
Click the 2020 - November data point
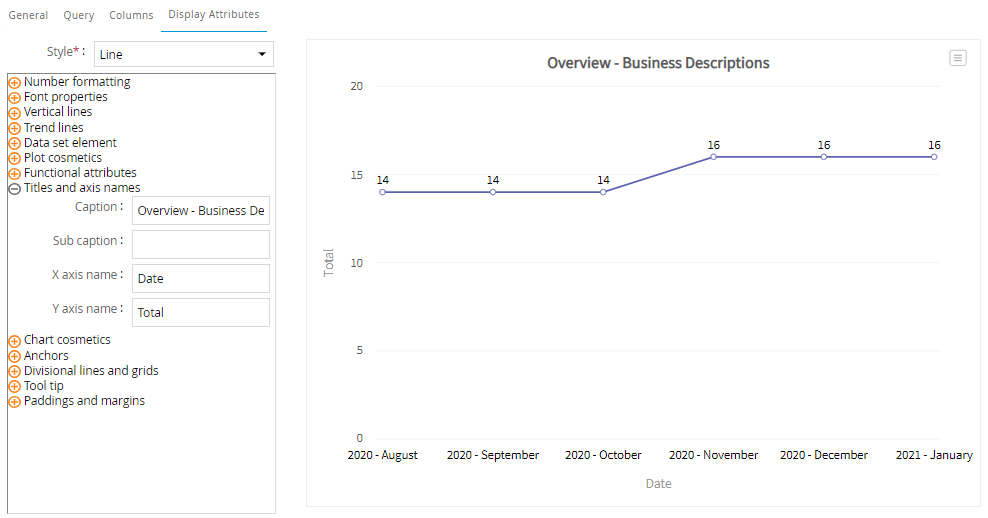(x=714, y=157)
